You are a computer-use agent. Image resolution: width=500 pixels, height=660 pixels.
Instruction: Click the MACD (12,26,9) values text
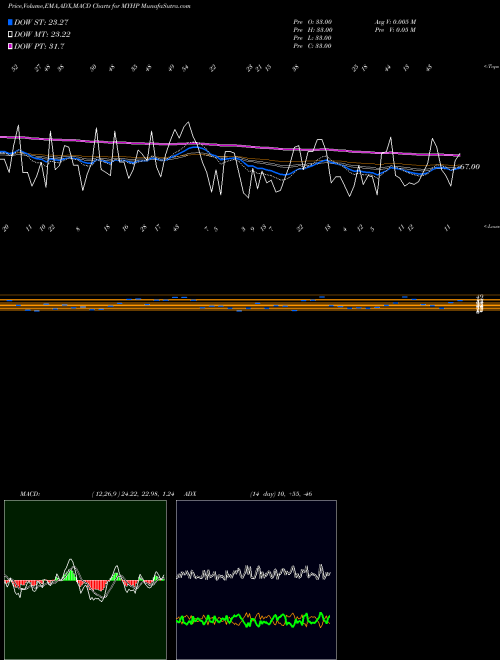133,494
